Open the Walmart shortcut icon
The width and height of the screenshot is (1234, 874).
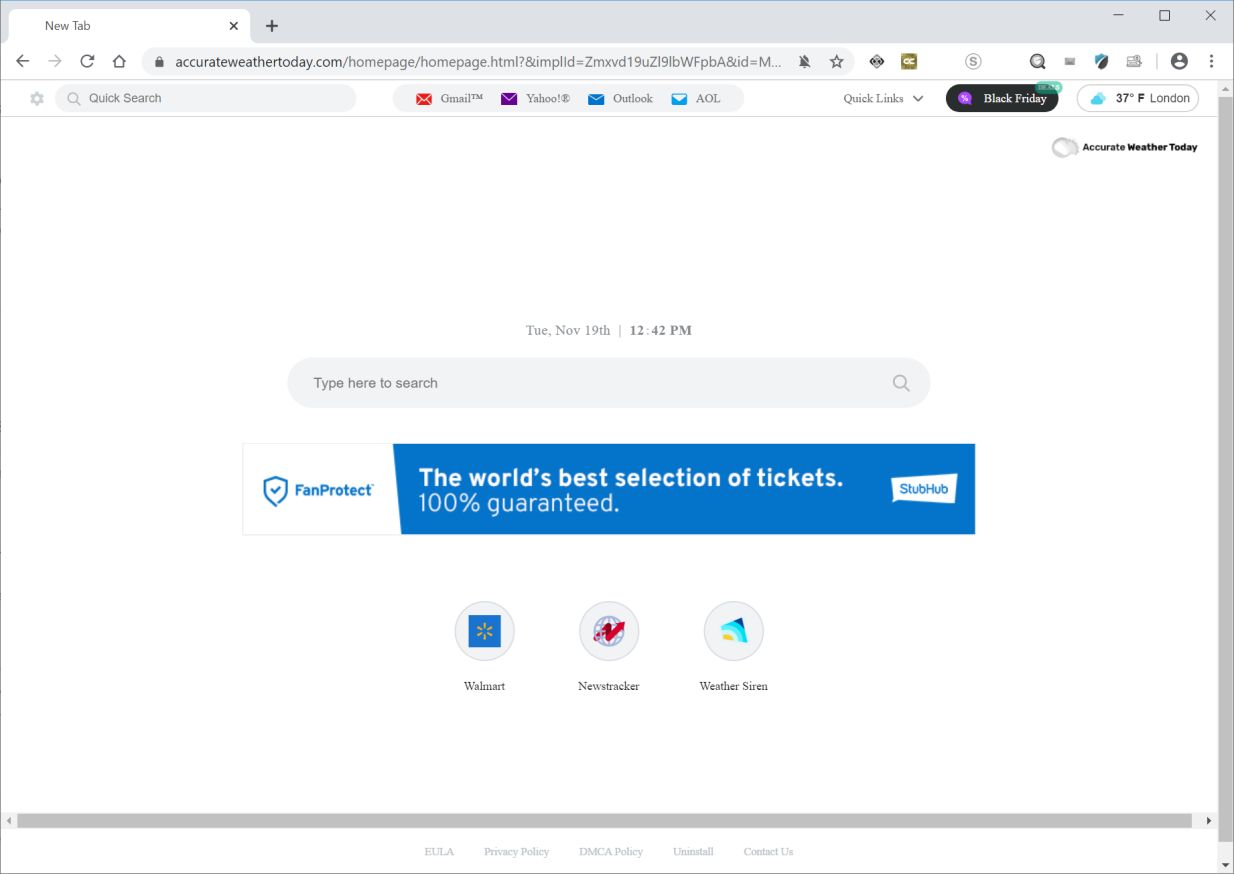(484, 631)
